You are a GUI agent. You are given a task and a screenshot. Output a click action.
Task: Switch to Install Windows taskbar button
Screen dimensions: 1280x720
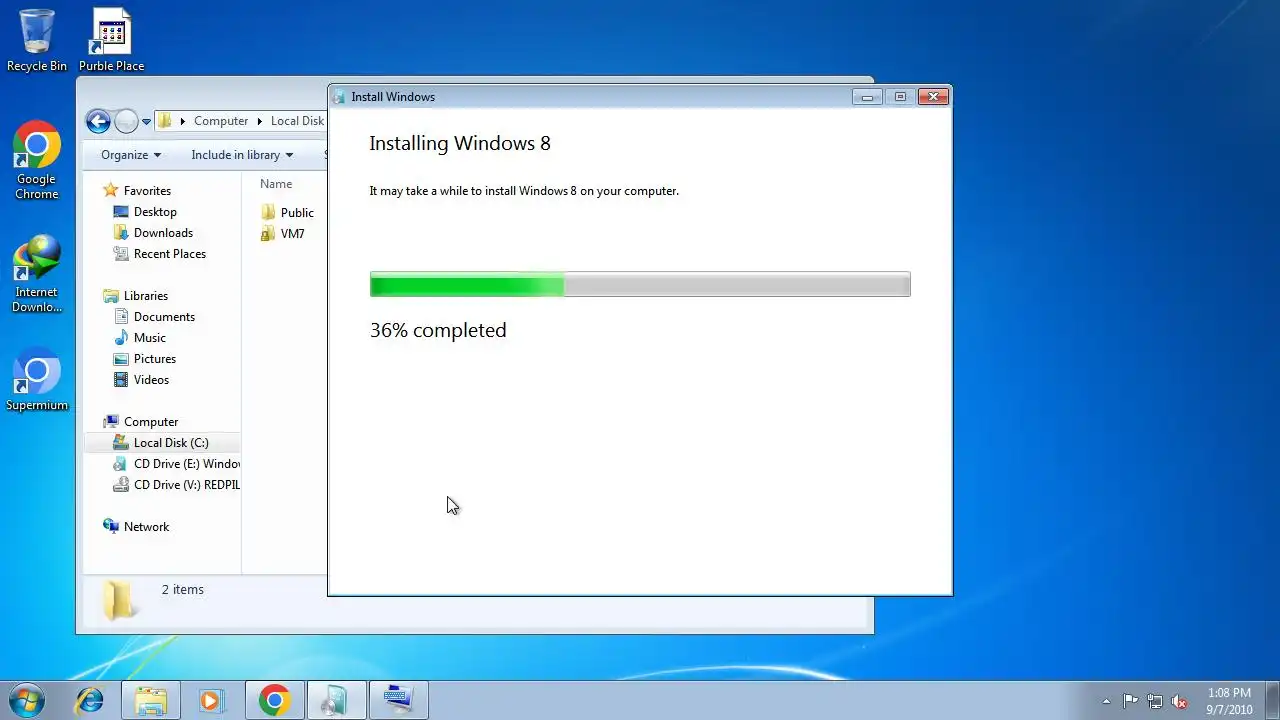pos(335,700)
